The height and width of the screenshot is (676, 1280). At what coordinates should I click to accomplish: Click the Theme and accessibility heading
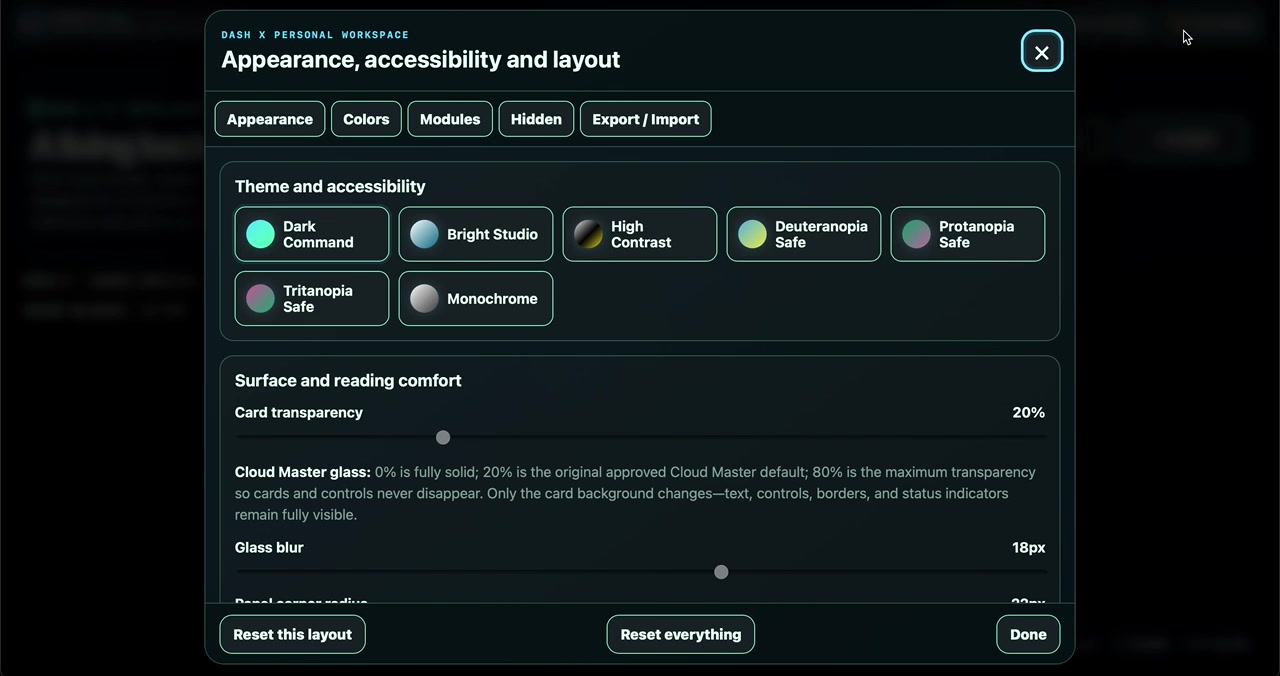point(330,186)
